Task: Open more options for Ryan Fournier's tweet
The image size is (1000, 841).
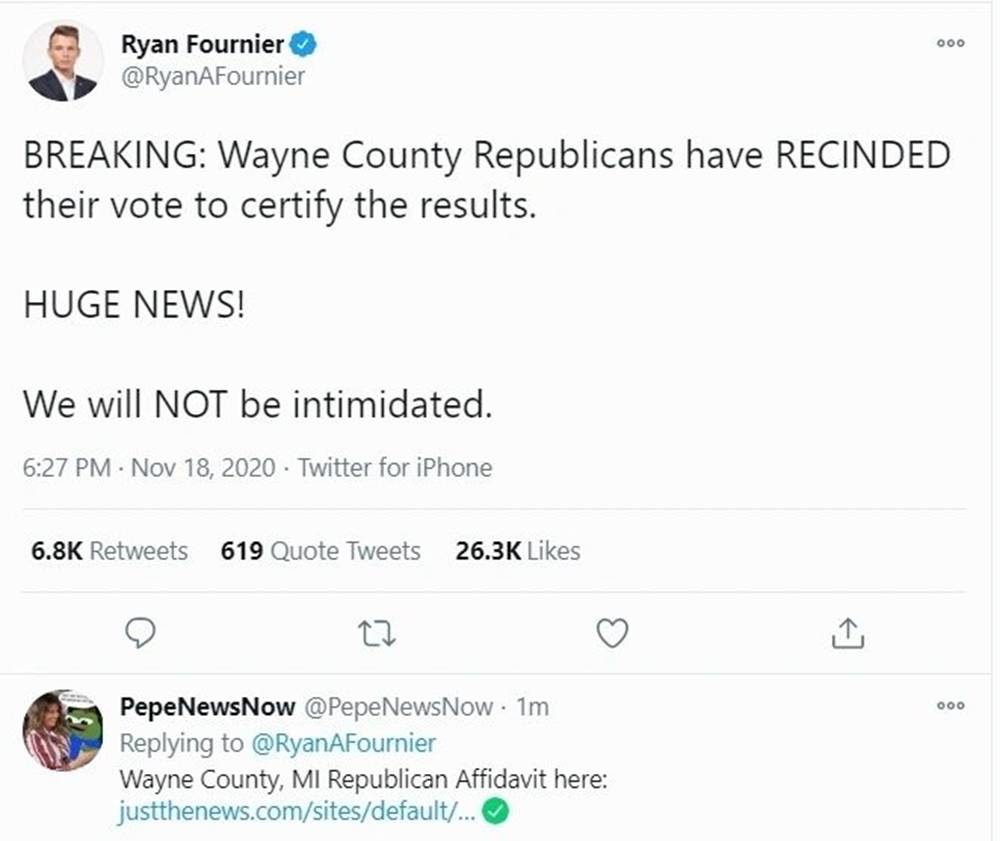Action: [950, 43]
